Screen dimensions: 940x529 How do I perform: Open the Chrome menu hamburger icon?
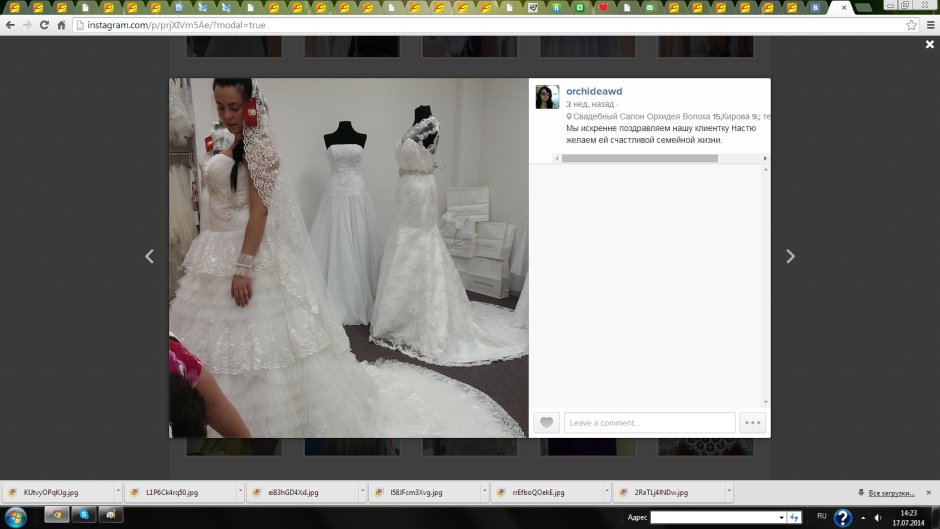pos(928,25)
